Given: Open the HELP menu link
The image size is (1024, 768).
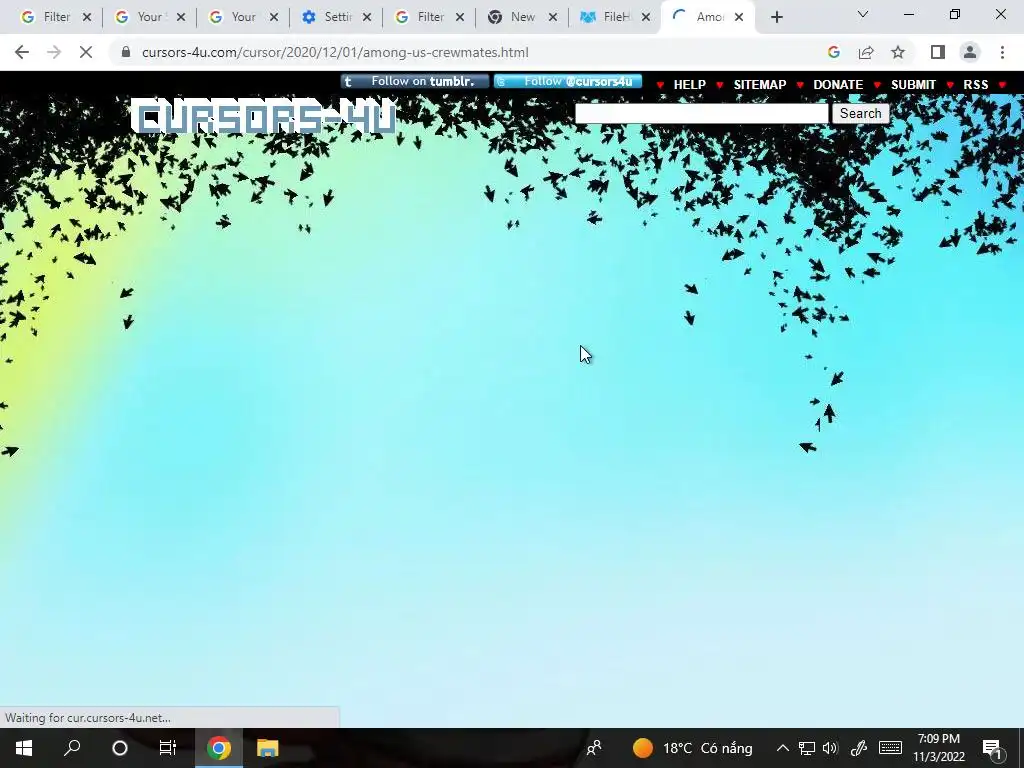Looking at the screenshot, I should tap(689, 85).
